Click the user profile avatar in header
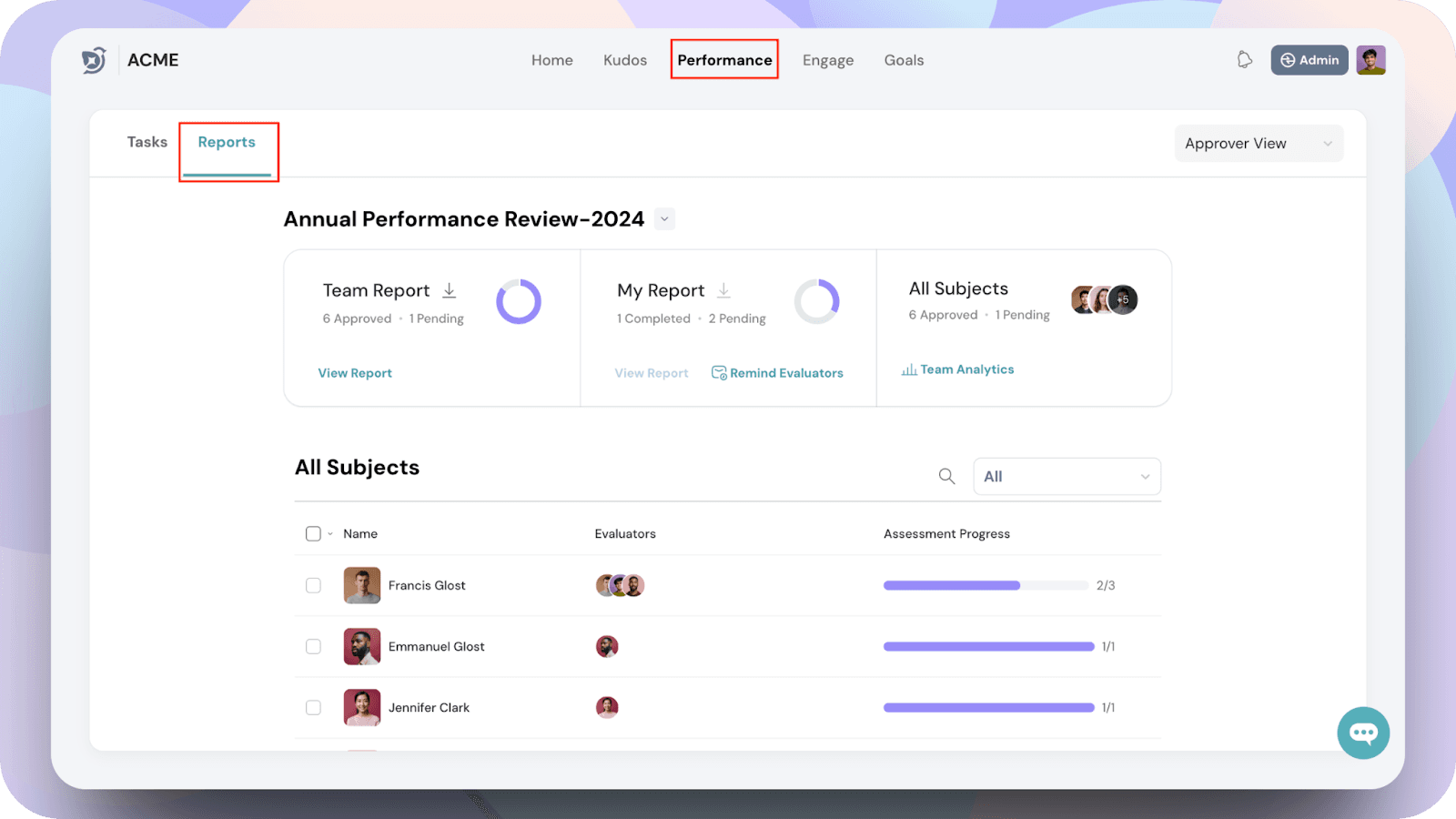The height and width of the screenshot is (819, 1456). click(1370, 60)
